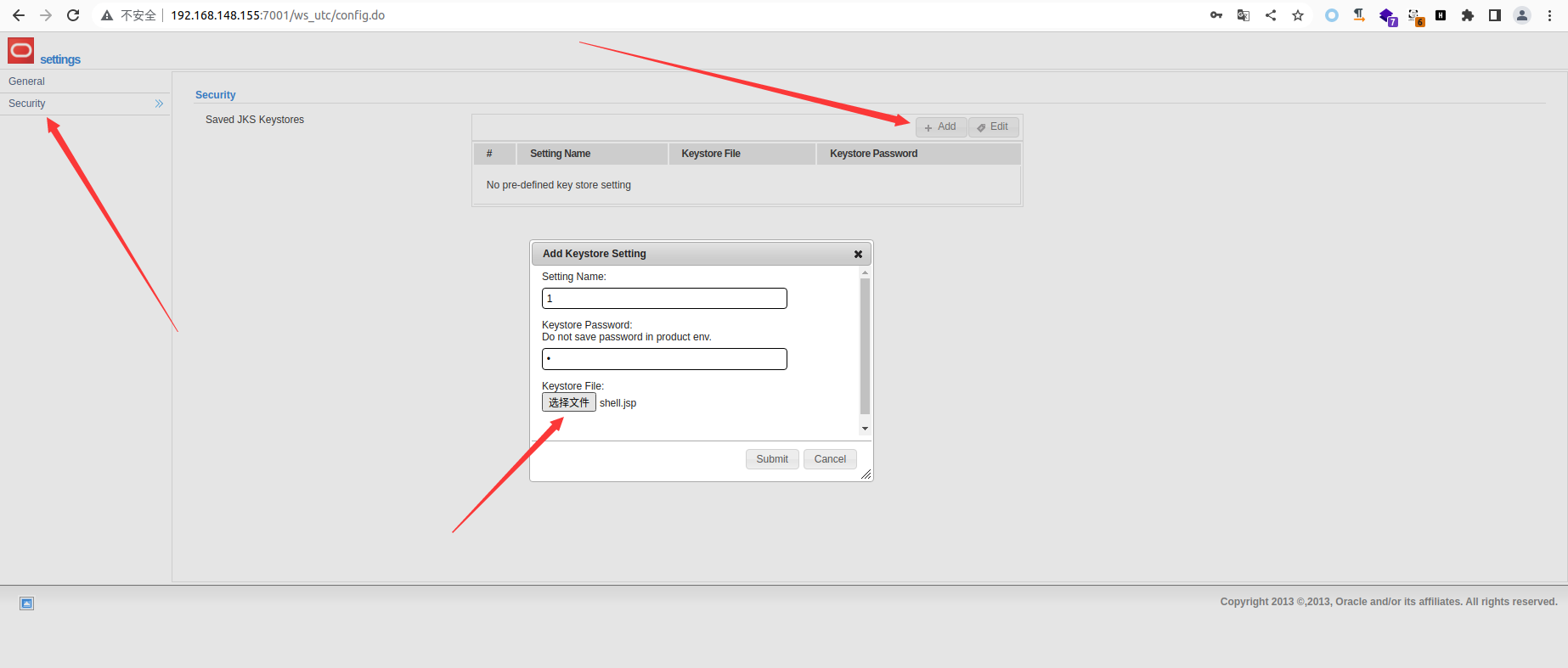Click the Setting Name input field
1568x668 pixels.
click(664, 298)
